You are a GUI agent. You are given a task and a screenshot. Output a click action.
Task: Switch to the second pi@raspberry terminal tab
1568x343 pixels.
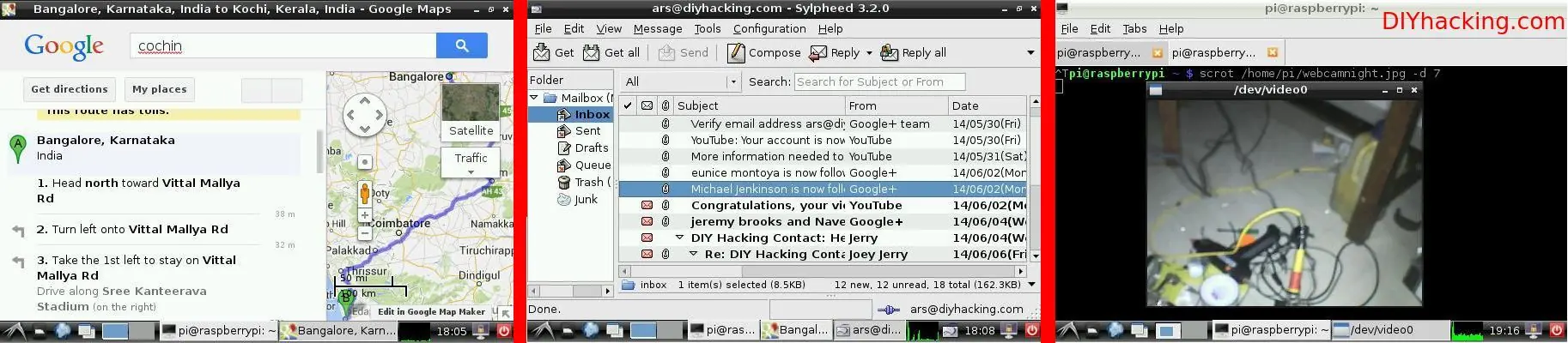1225,53
